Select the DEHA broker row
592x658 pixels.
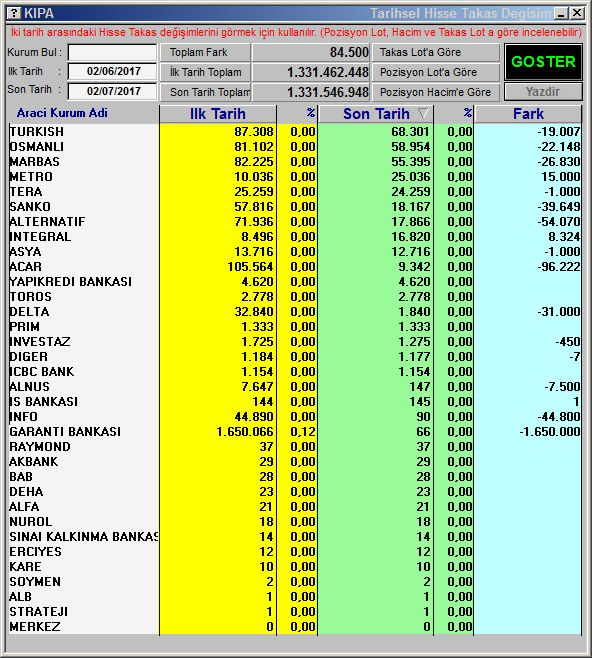point(295,492)
